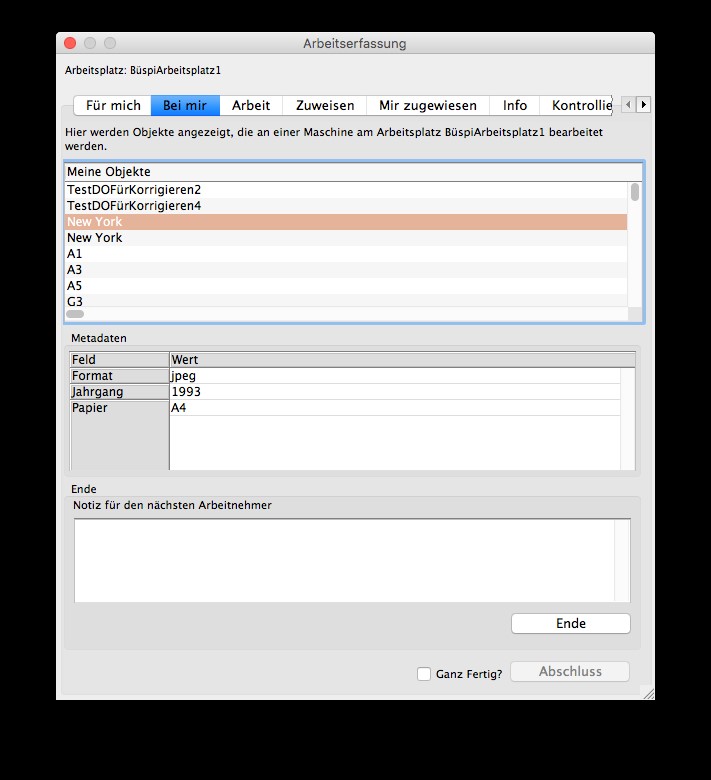Select TestDOFürKorrigieren2 in the object list
This screenshot has height=780, width=711.
tap(134, 190)
